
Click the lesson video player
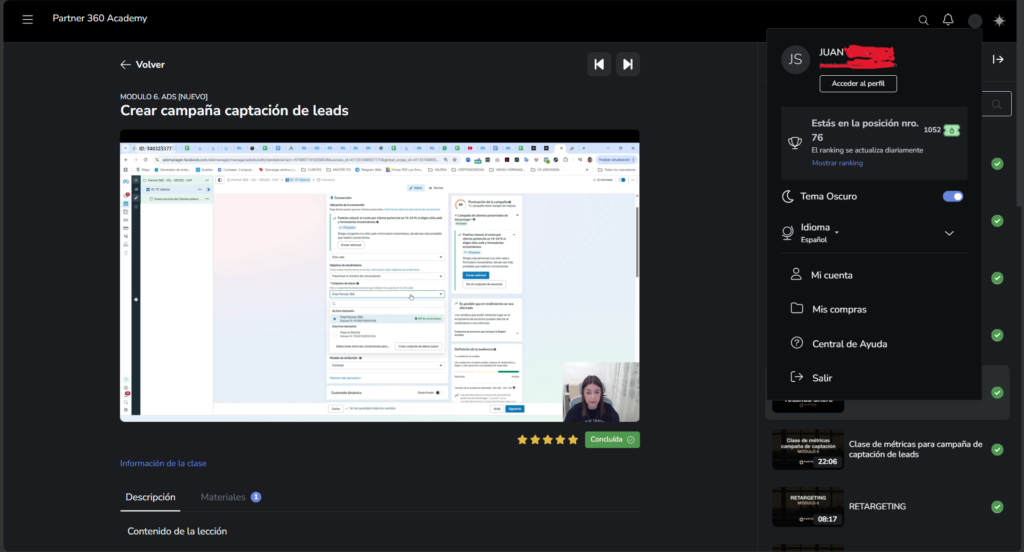click(x=379, y=276)
